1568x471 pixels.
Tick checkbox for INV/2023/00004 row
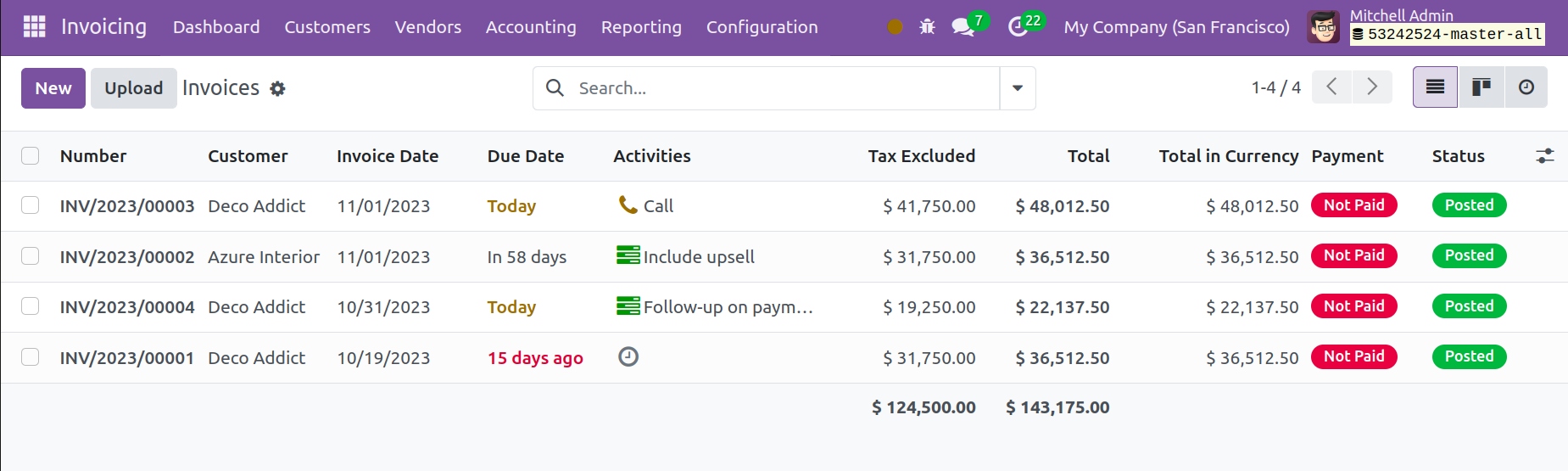(x=31, y=306)
